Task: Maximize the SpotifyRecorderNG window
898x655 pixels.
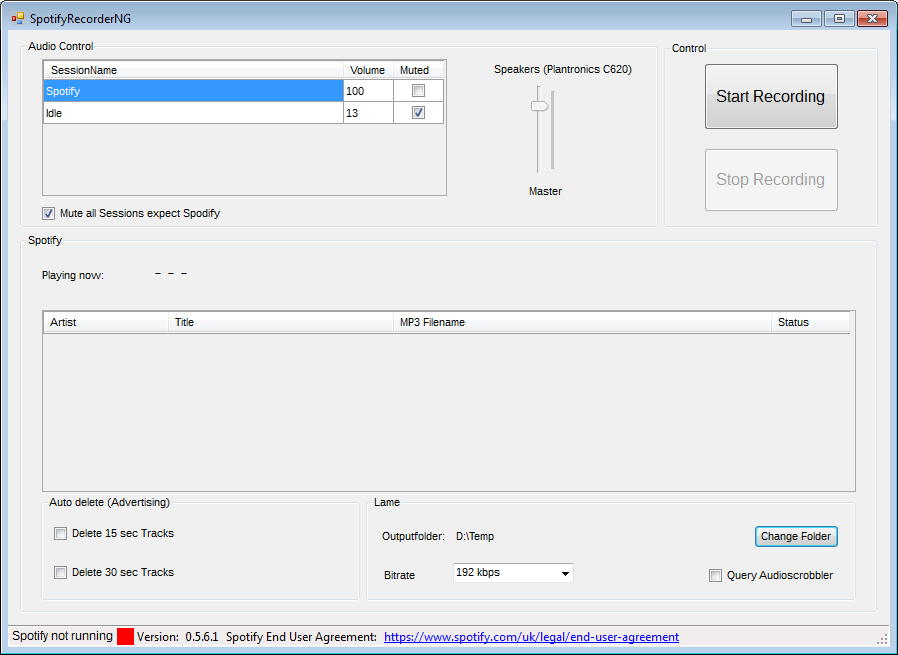Action: coord(839,19)
